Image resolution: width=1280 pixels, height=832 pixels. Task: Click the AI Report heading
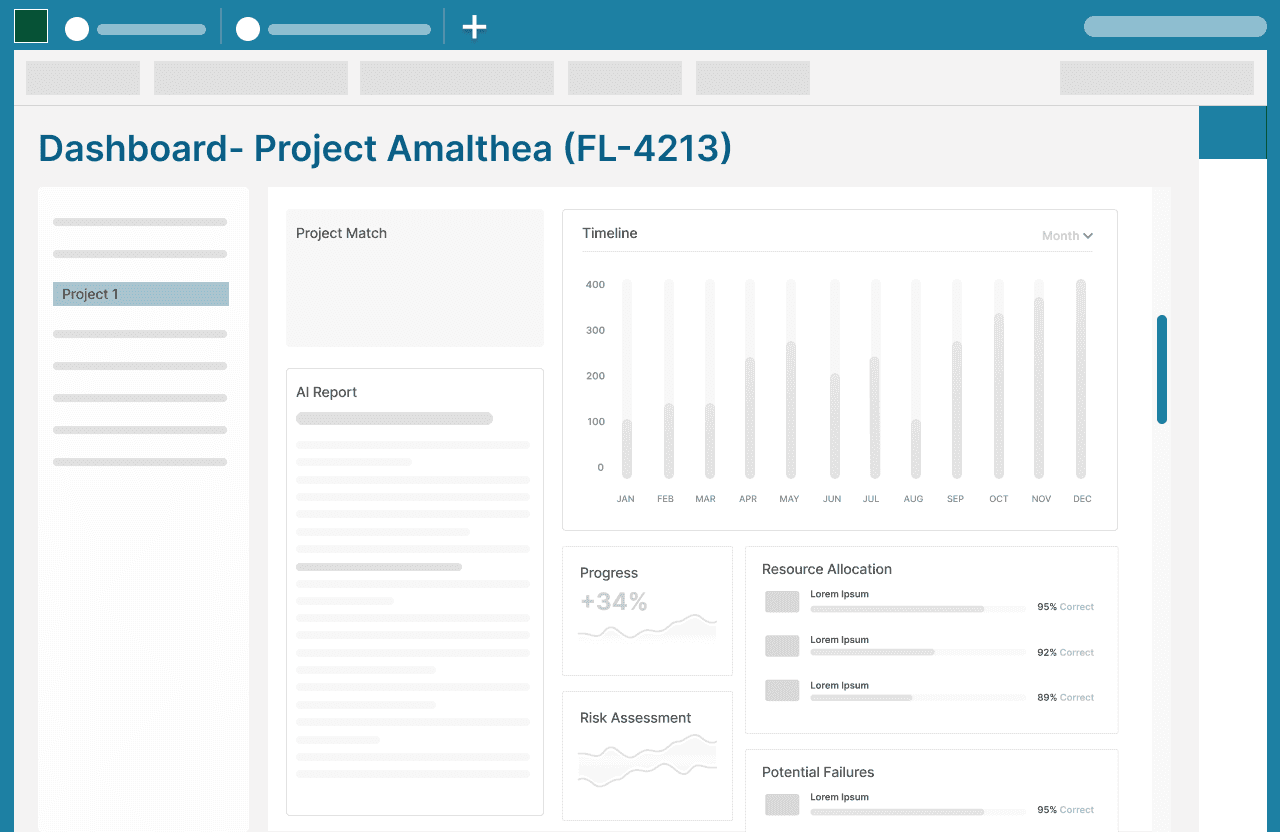tap(326, 392)
